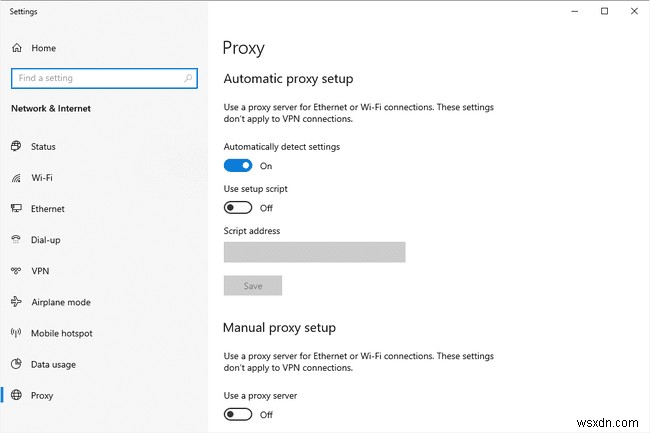This screenshot has width=650, height=433.
Task: Enable the Use setup script toggle
Action: (238, 208)
